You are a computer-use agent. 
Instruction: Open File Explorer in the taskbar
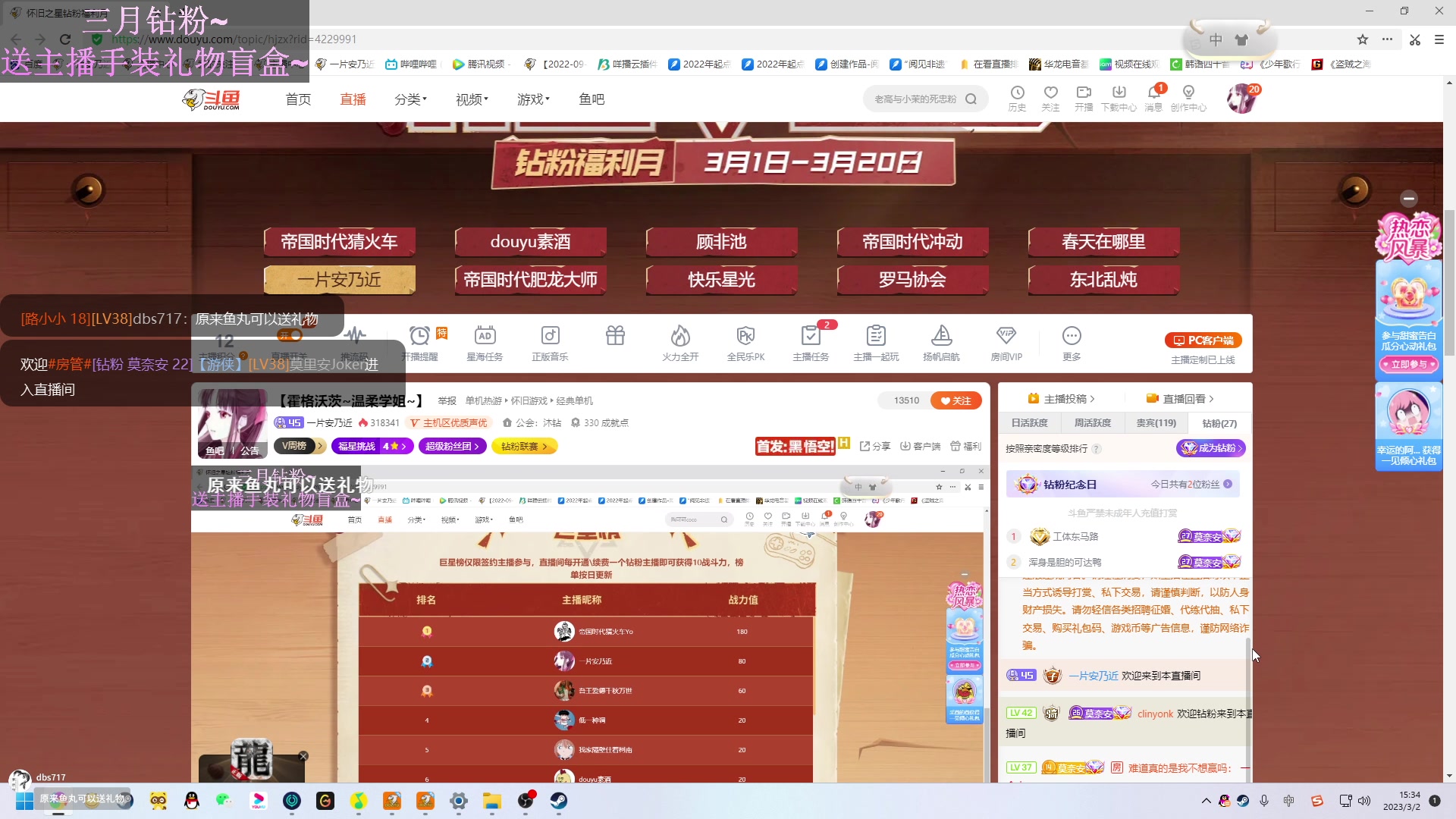tap(492, 801)
